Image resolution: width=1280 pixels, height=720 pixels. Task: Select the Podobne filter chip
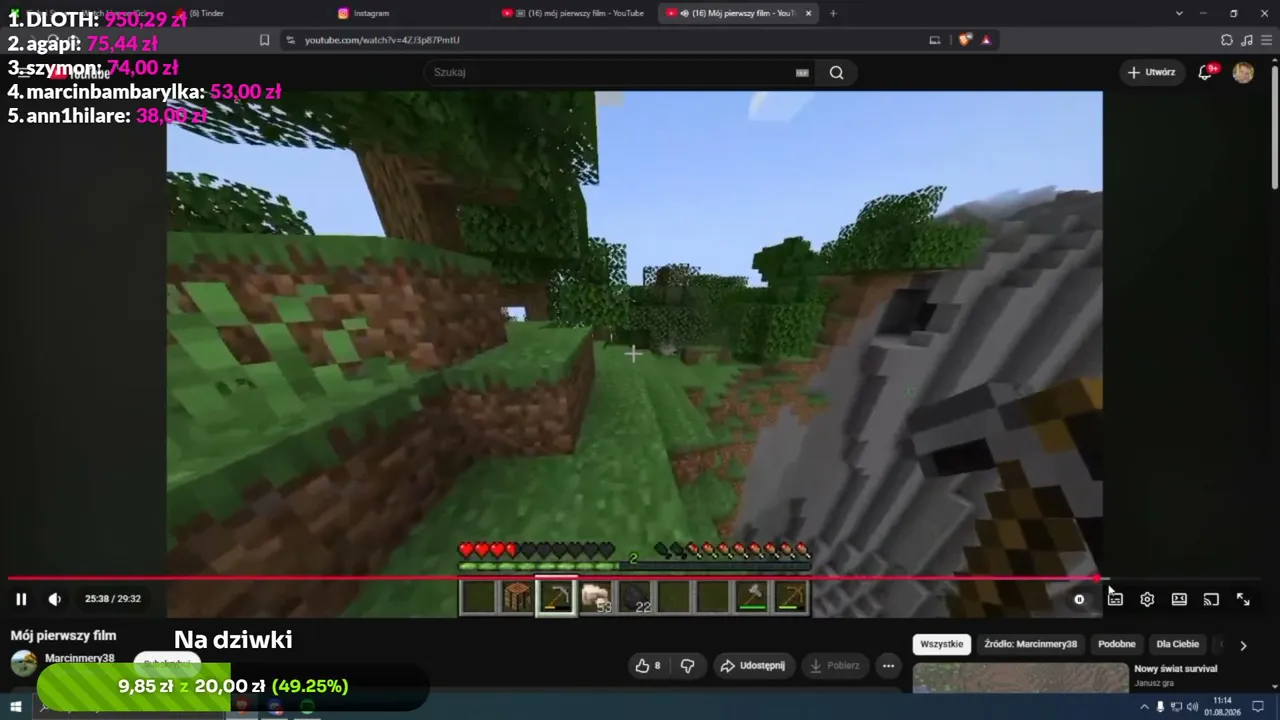pyautogui.click(x=1117, y=644)
